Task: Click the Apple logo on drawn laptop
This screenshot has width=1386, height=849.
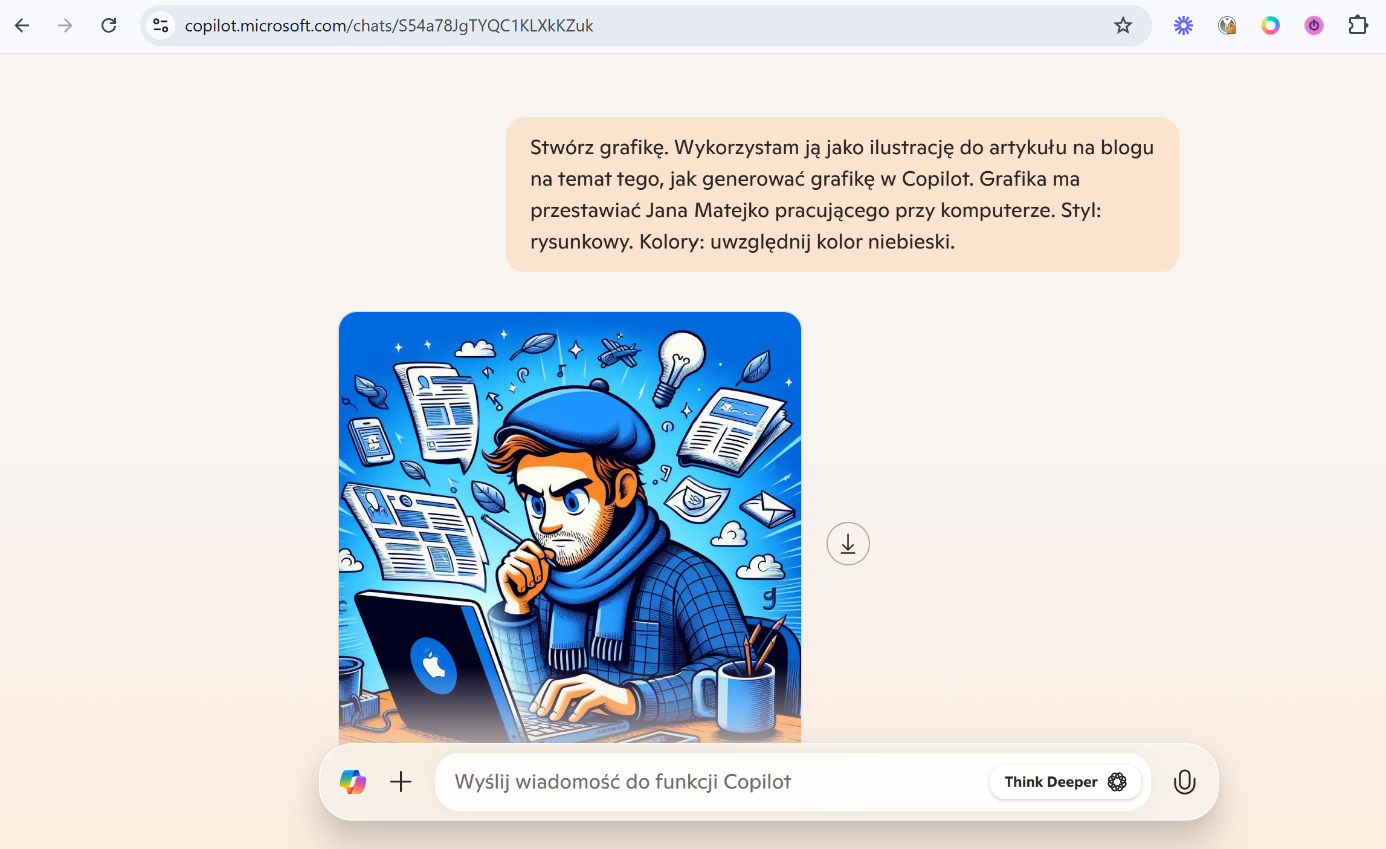Action: 434,666
